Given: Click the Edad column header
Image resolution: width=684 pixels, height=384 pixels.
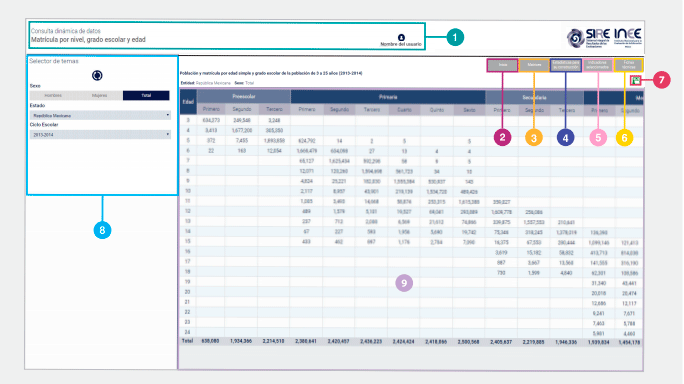Looking at the screenshot, I should 188,102.
